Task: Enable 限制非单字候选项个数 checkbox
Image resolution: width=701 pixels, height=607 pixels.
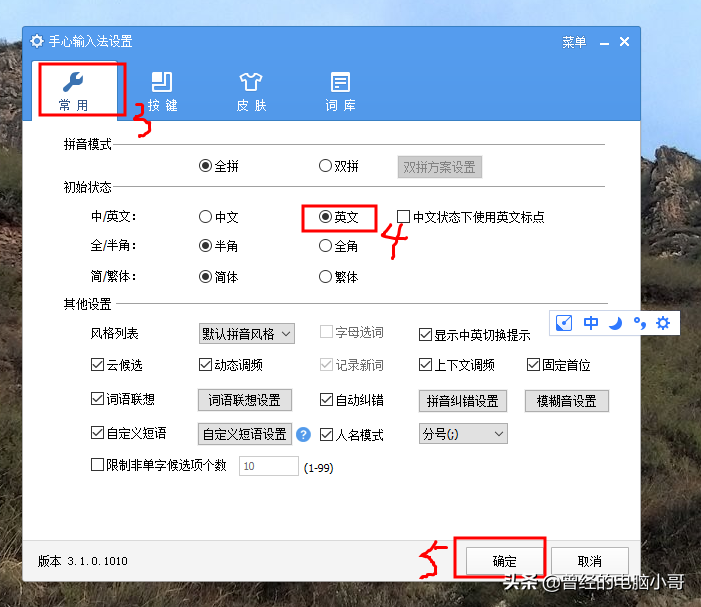Action: click(x=159, y=465)
